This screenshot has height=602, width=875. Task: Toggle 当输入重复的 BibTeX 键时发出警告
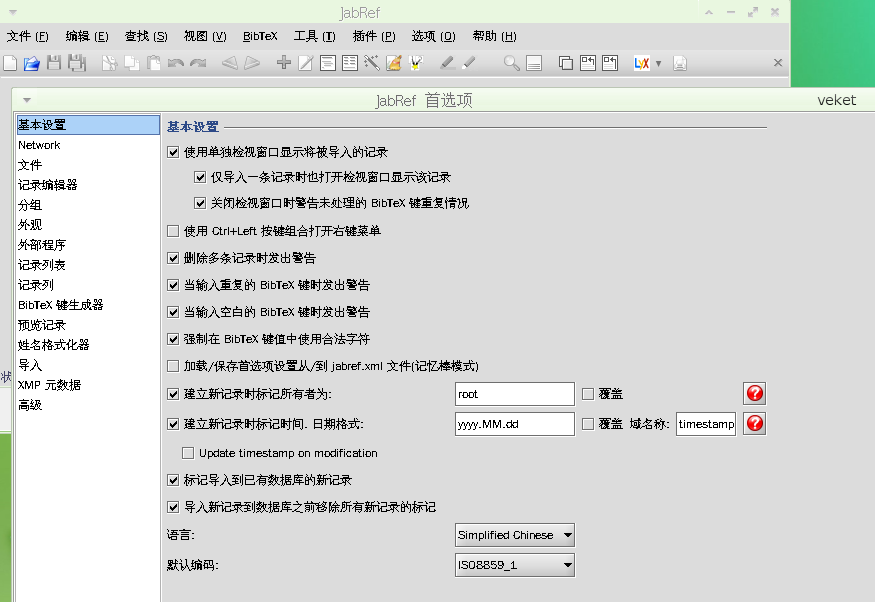coord(173,286)
